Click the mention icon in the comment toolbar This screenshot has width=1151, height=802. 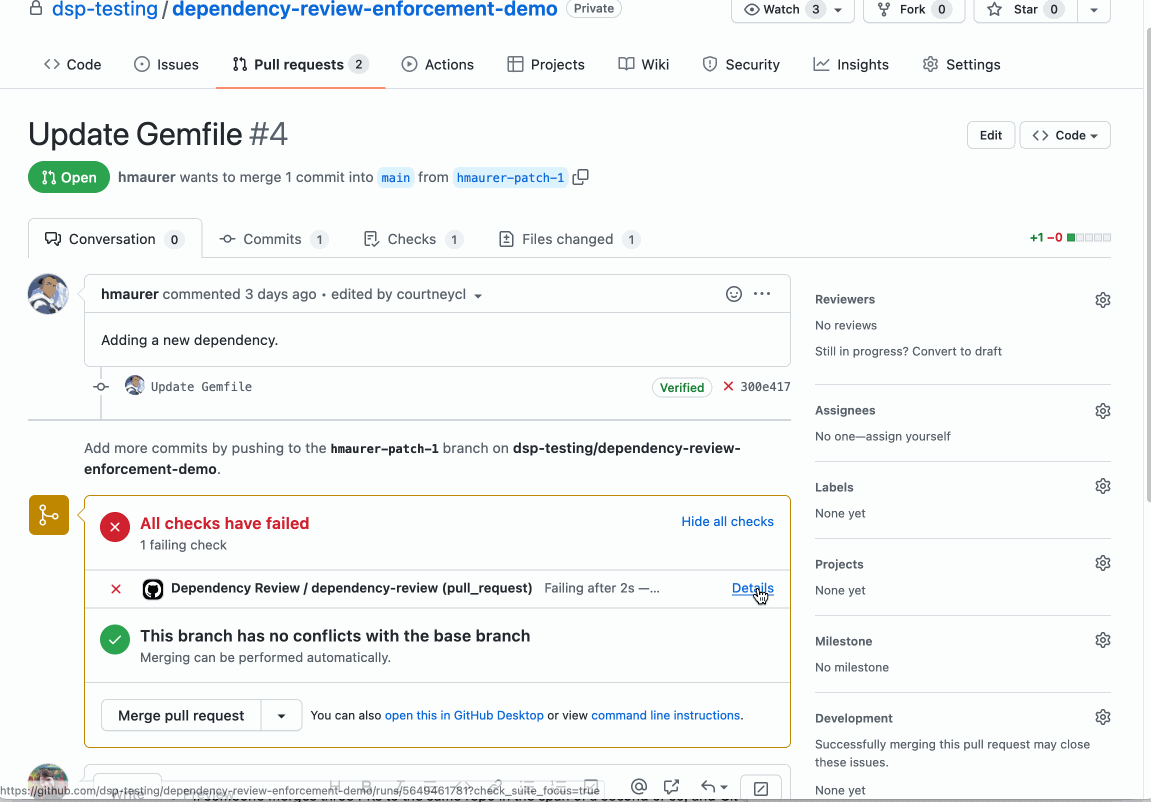coord(639,787)
